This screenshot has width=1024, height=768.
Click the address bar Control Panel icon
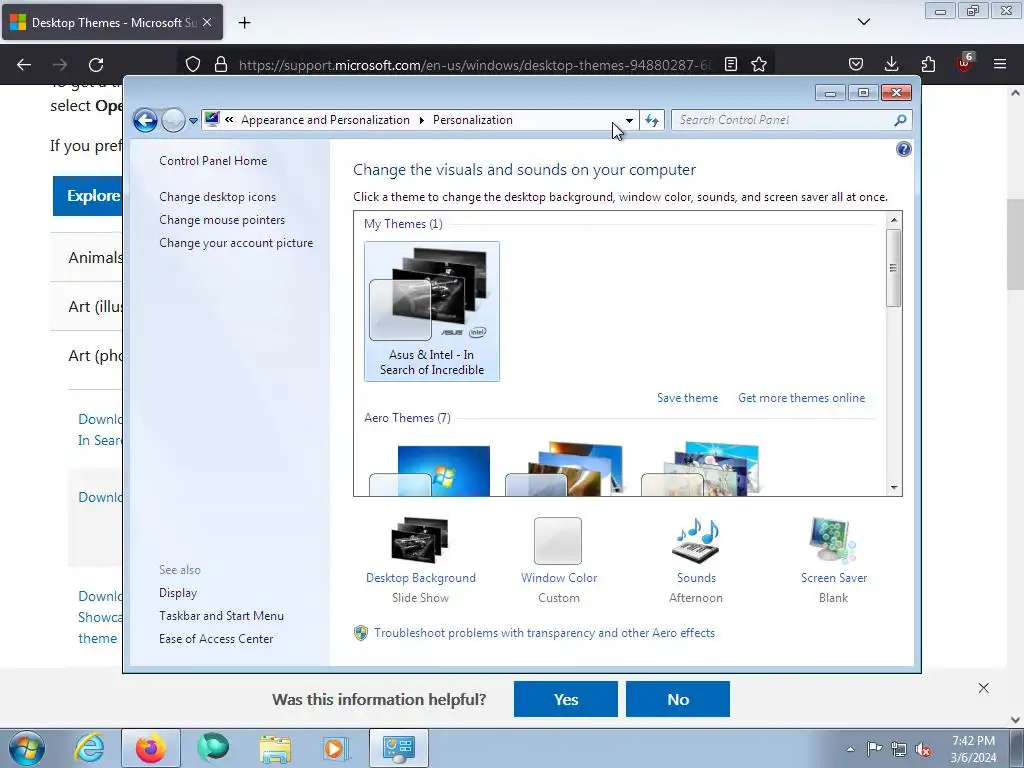(x=212, y=120)
